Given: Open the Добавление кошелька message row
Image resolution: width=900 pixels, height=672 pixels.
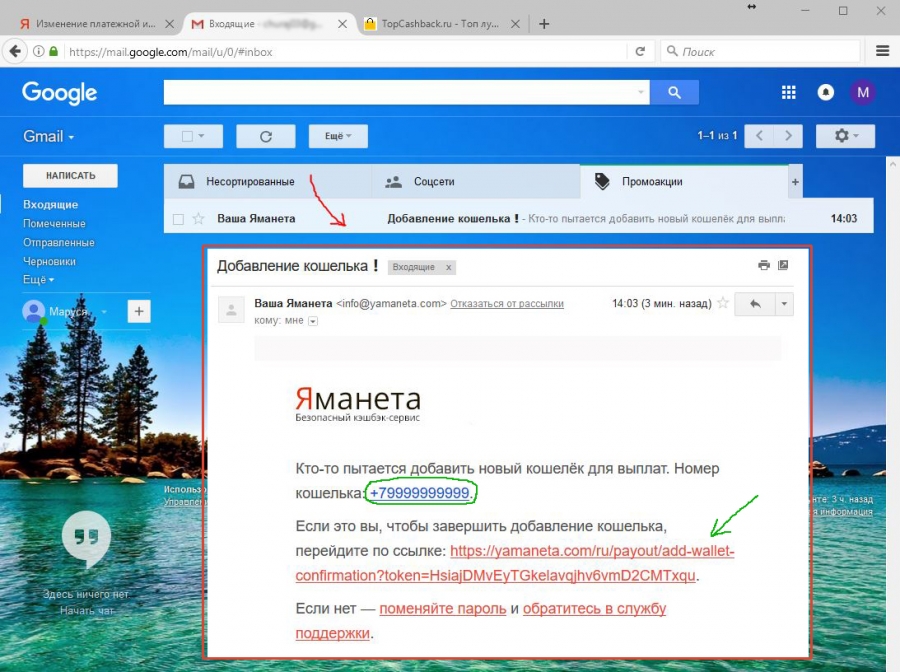Looking at the screenshot, I should [x=519, y=219].
